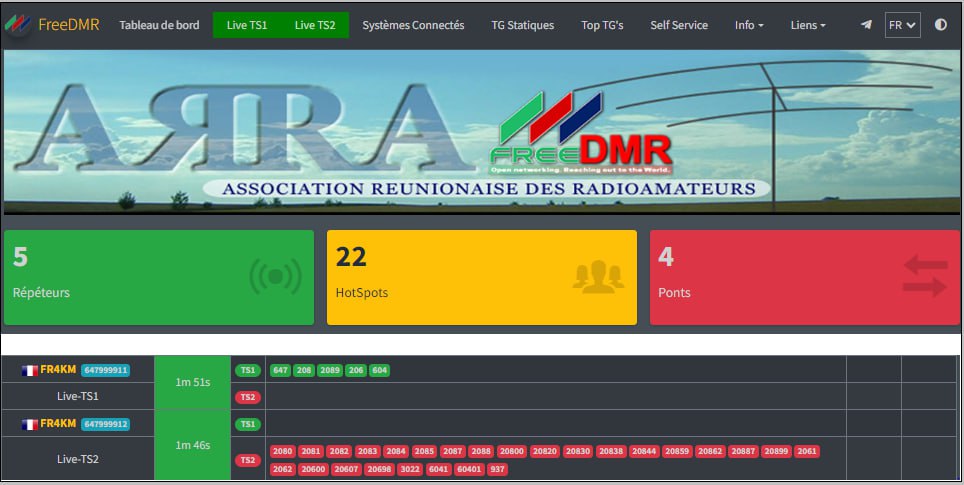Click the French flag beside ID 647999912
The width and height of the screenshot is (964, 485).
[x=30, y=424]
